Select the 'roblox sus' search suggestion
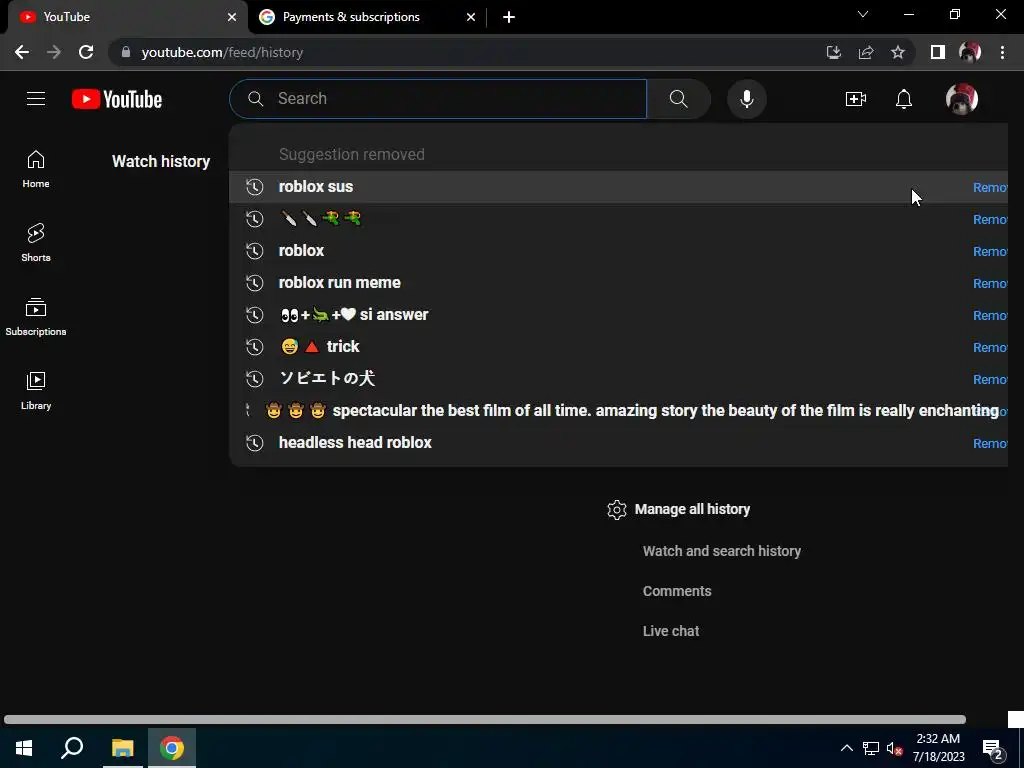The image size is (1024, 768). point(618,187)
